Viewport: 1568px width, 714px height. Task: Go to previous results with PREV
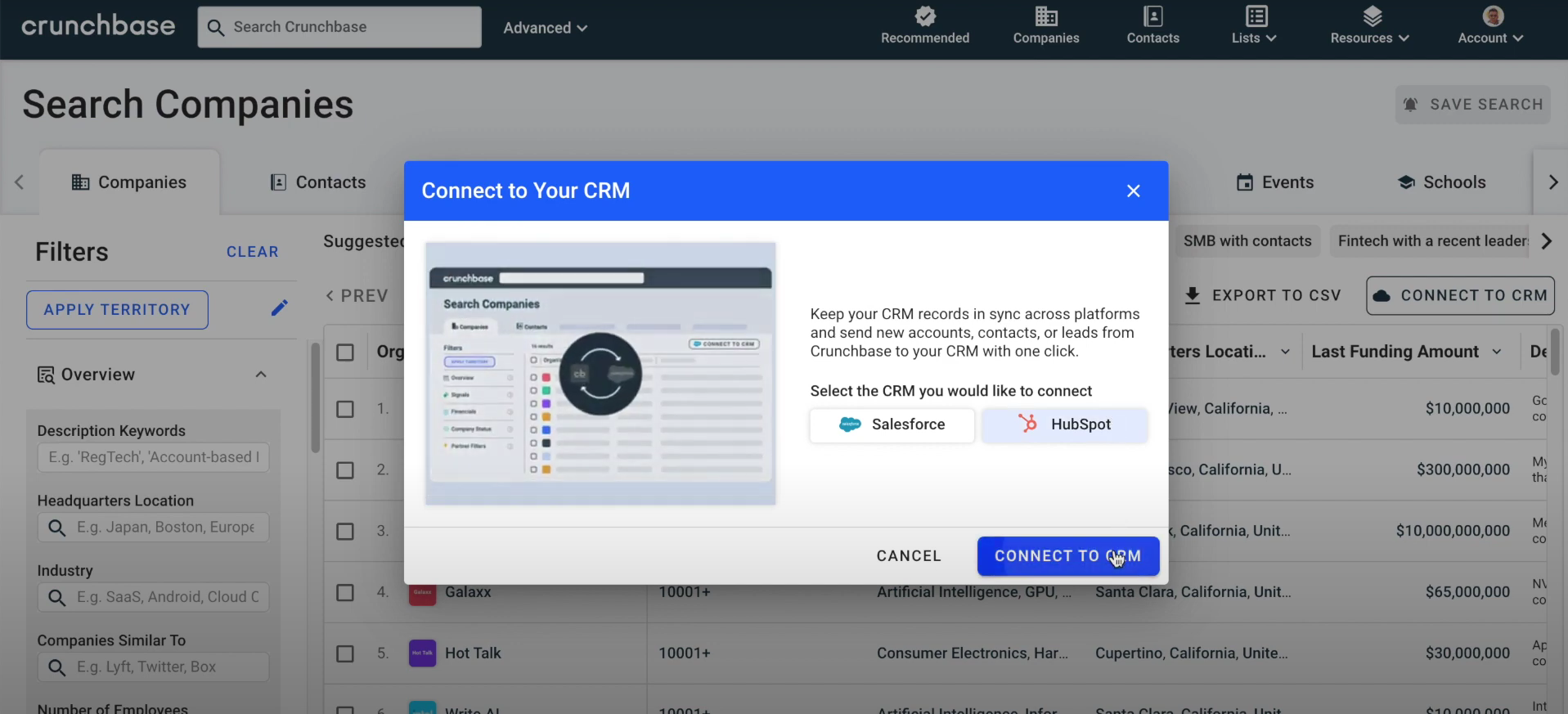pos(357,296)
